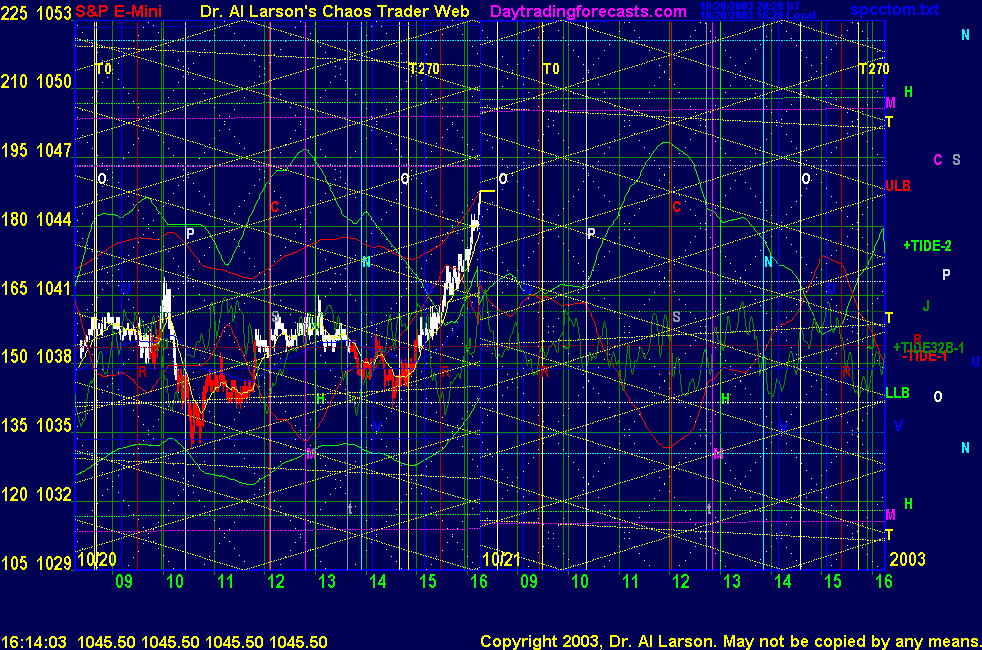Screen dimensions: 982x650
Task: Click hour 12 on the 10/20 time axis
Action: (x=276, y=582)
